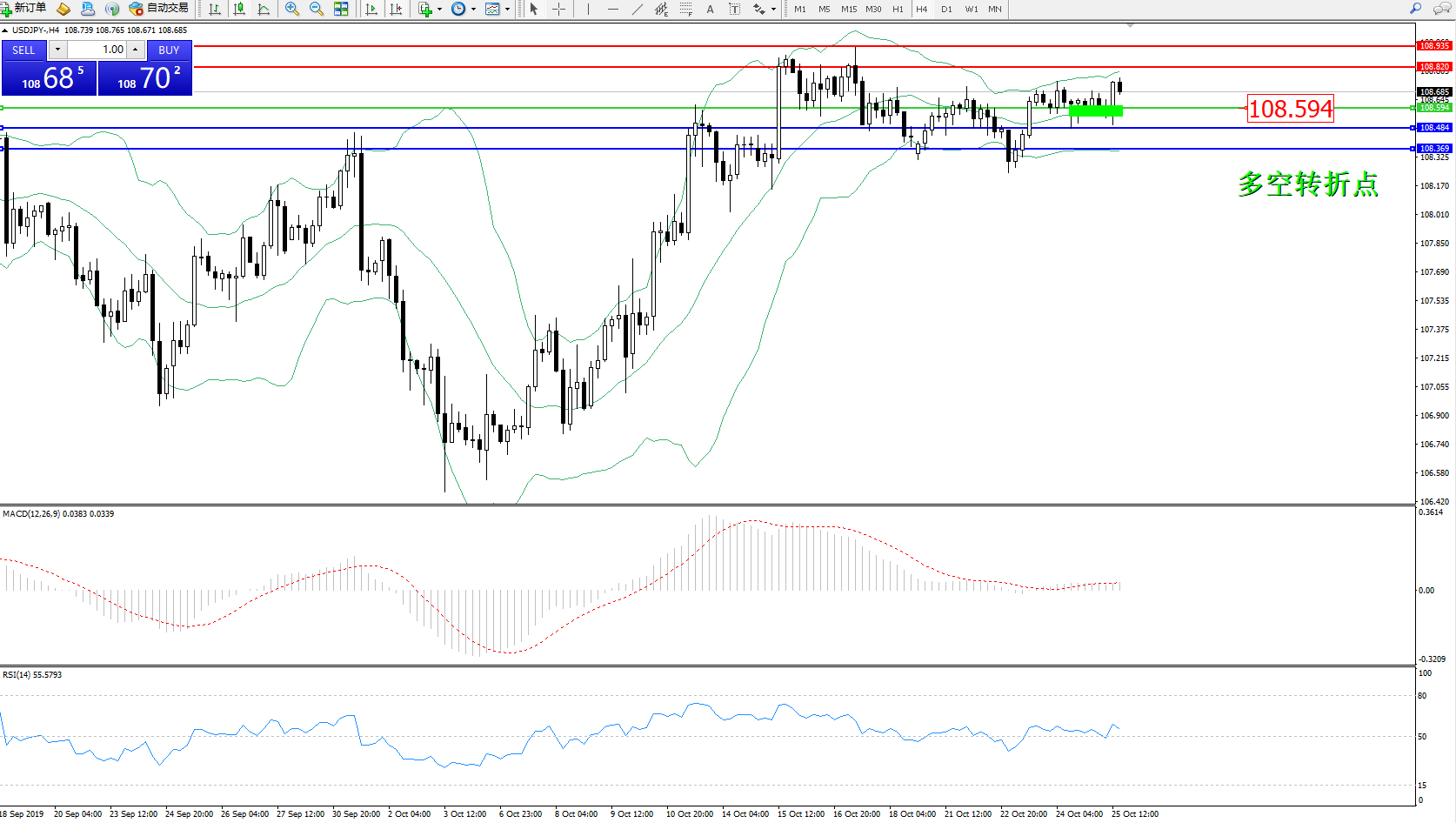Click the SELL button
This screenshot has height=823, width=1456.
point(23,50)
